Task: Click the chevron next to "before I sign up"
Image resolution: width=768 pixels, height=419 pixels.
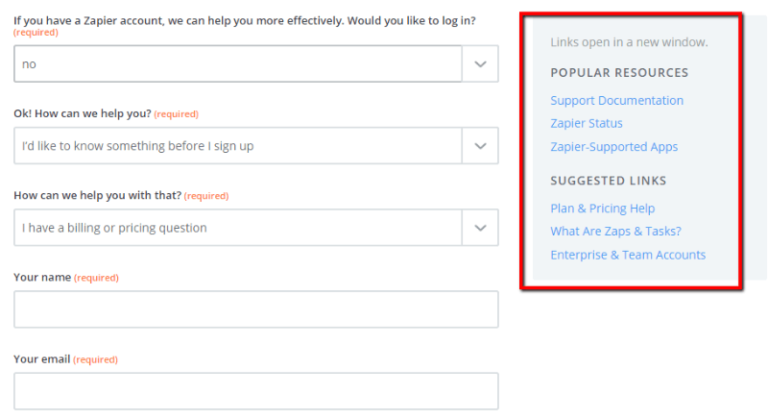Action: (x=480, y=146)
